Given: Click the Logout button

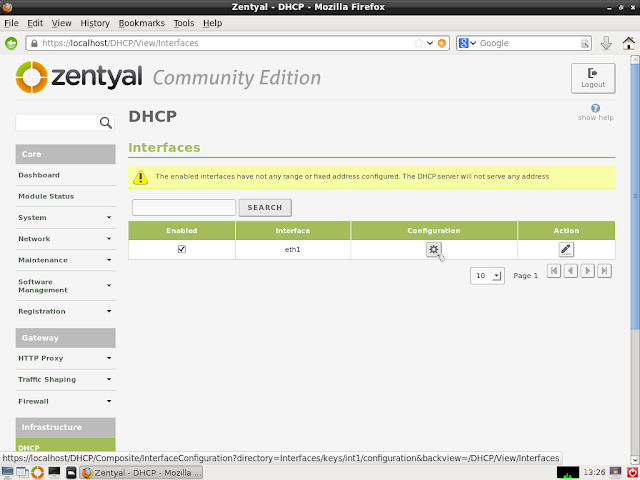Looking at the screenshot, I should [593, 78].
